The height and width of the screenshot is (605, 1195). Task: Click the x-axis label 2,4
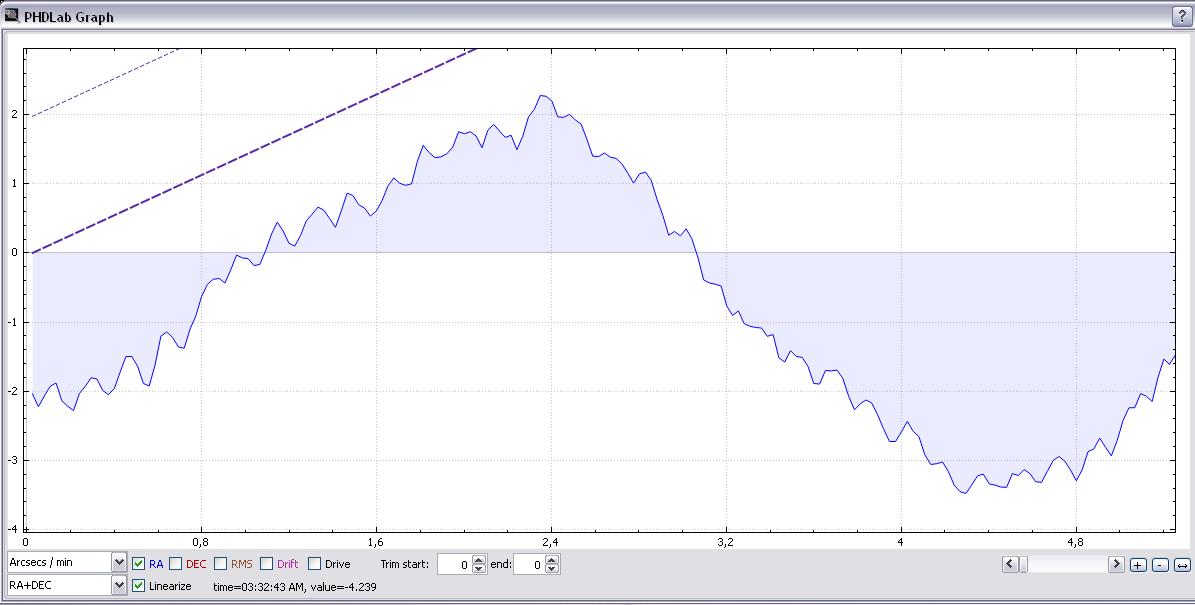tap(550, 543)
